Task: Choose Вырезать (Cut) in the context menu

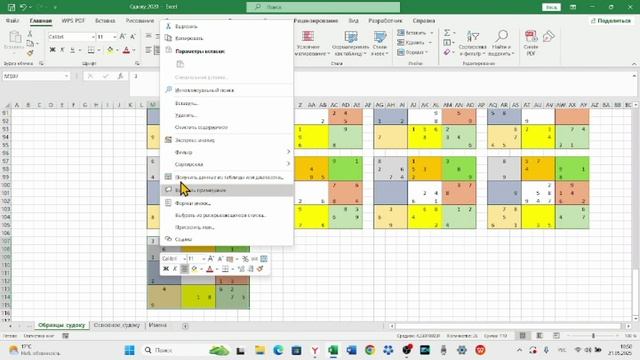Action: (227, 26)
